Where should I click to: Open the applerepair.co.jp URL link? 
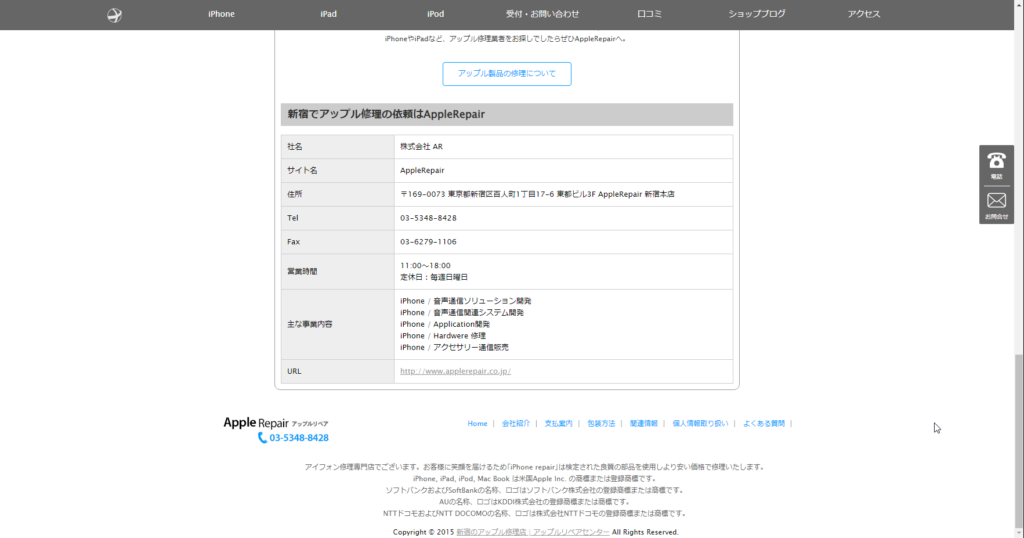pyautogui.click(x=455, y=371)
